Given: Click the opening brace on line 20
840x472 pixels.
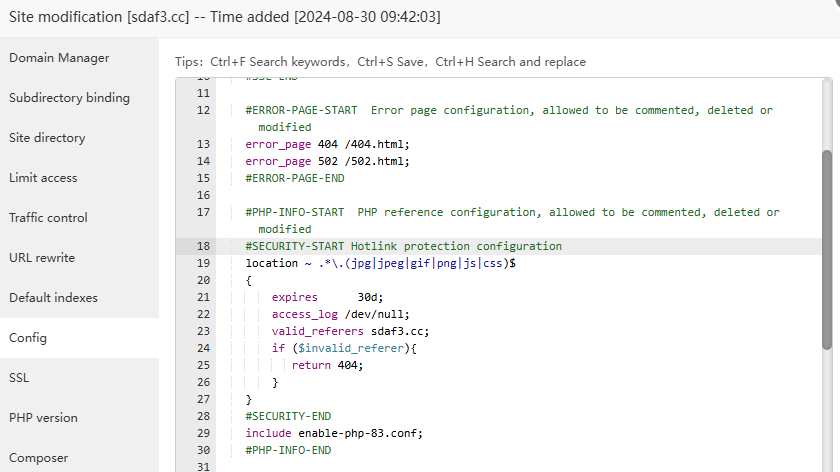Looking at the screenshot, I should [x=249, y=280].
